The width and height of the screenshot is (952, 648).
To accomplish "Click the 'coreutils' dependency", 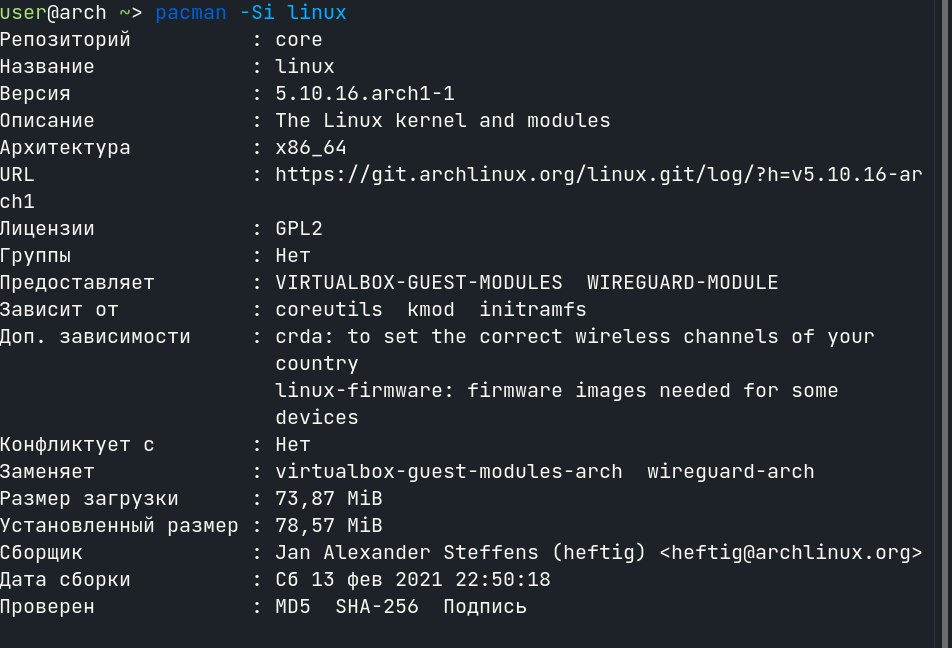I will (x=328, y=310).
